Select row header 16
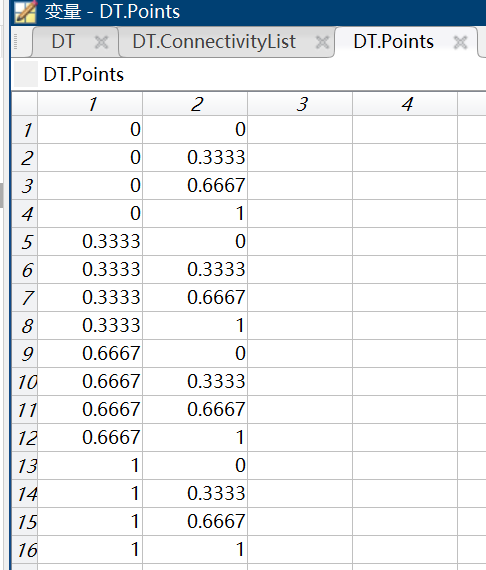 (25, 550)
